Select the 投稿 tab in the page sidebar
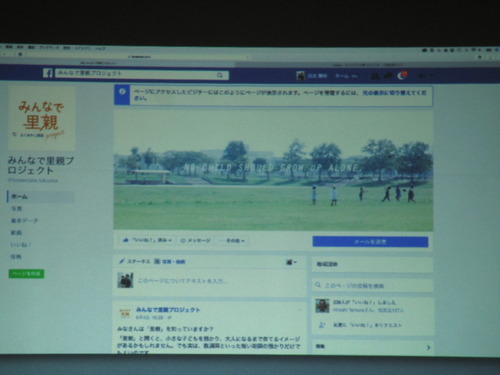Image resolution: width=500 pixels, height=375 pixels. [16, 257]
